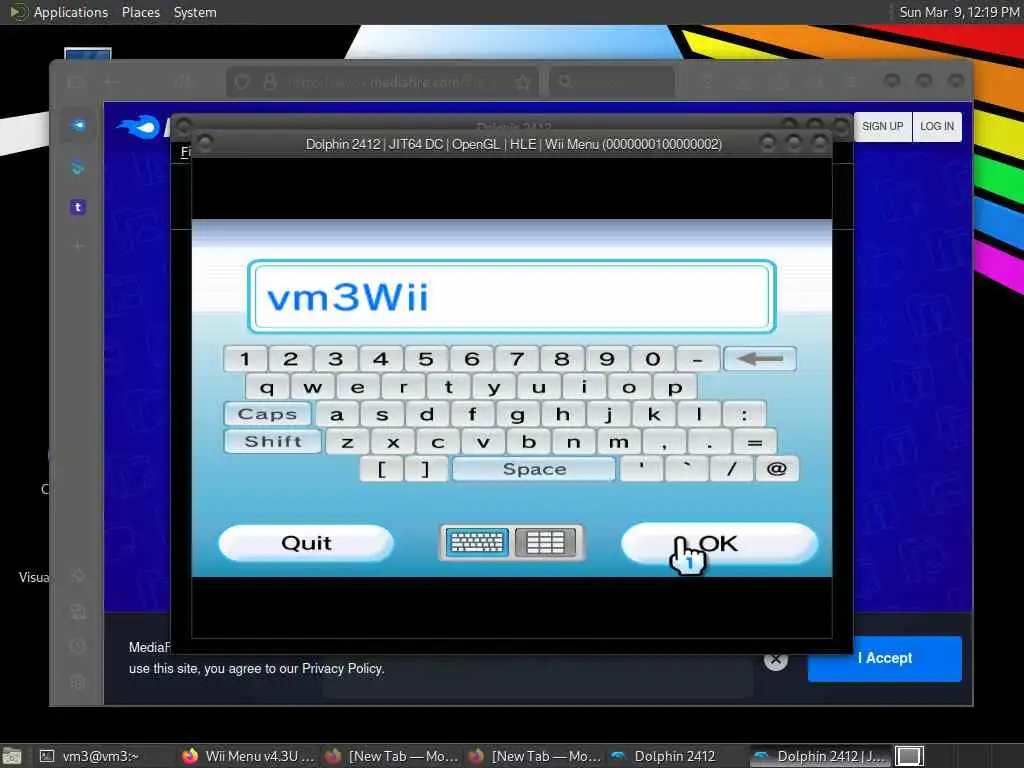Screen dimensions: 1024x768
Task: Click the Space key
Action: pyautogui.click(x=534, y=469)
